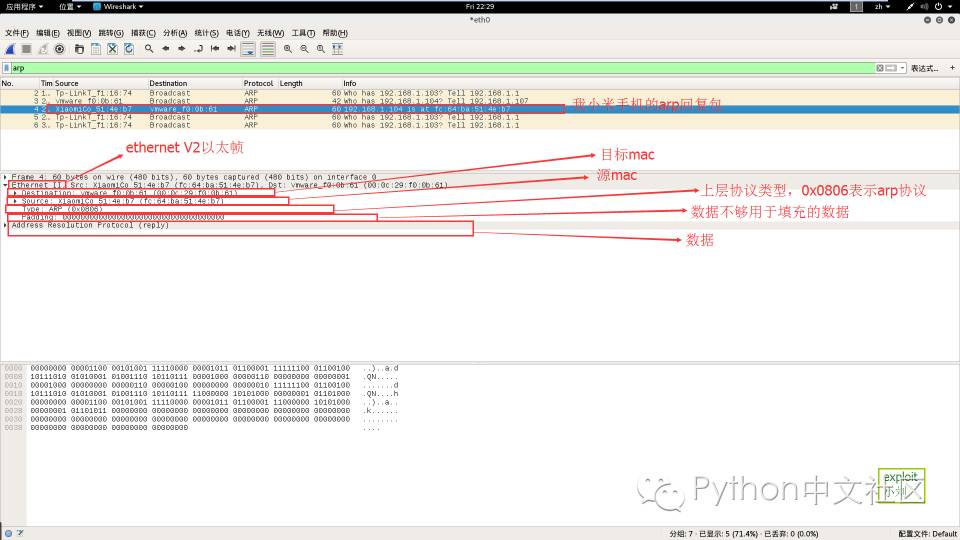Expand Address Resolution Protocol (reply) node
The height and width of the screenshot is (540, 960).
click(x=6, y=225)
